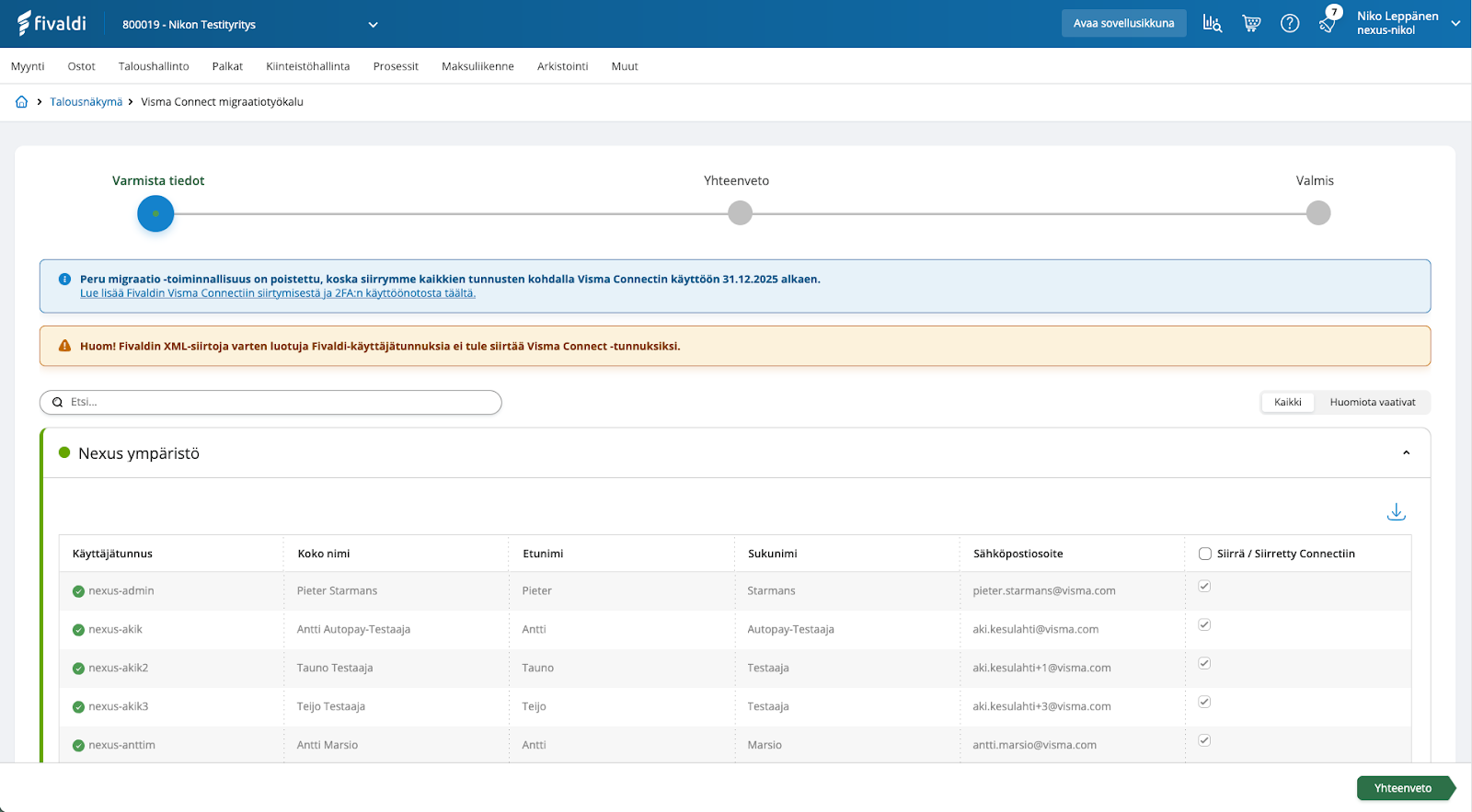Toggle the transfer checkbox for nexus-akik
Screen dimensions: 1472x812
click(x=1204, y=624)
